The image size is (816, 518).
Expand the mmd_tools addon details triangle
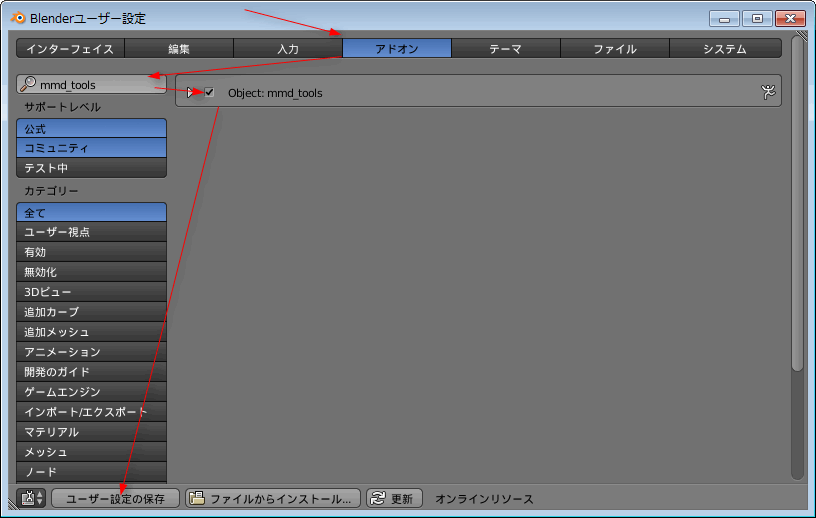click(x=190, y=93)
